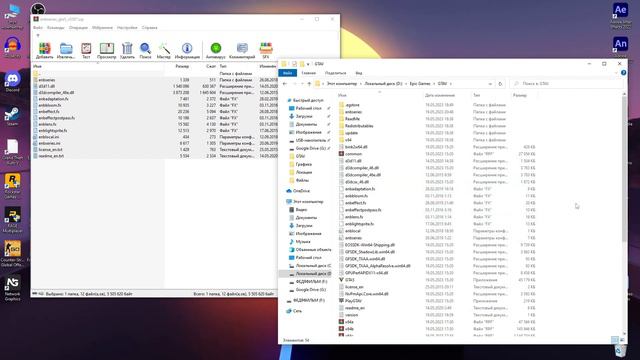Screen dimensions: 640x360
Task: Select Сеть in the navigation pane
Action: pos(294,311)
